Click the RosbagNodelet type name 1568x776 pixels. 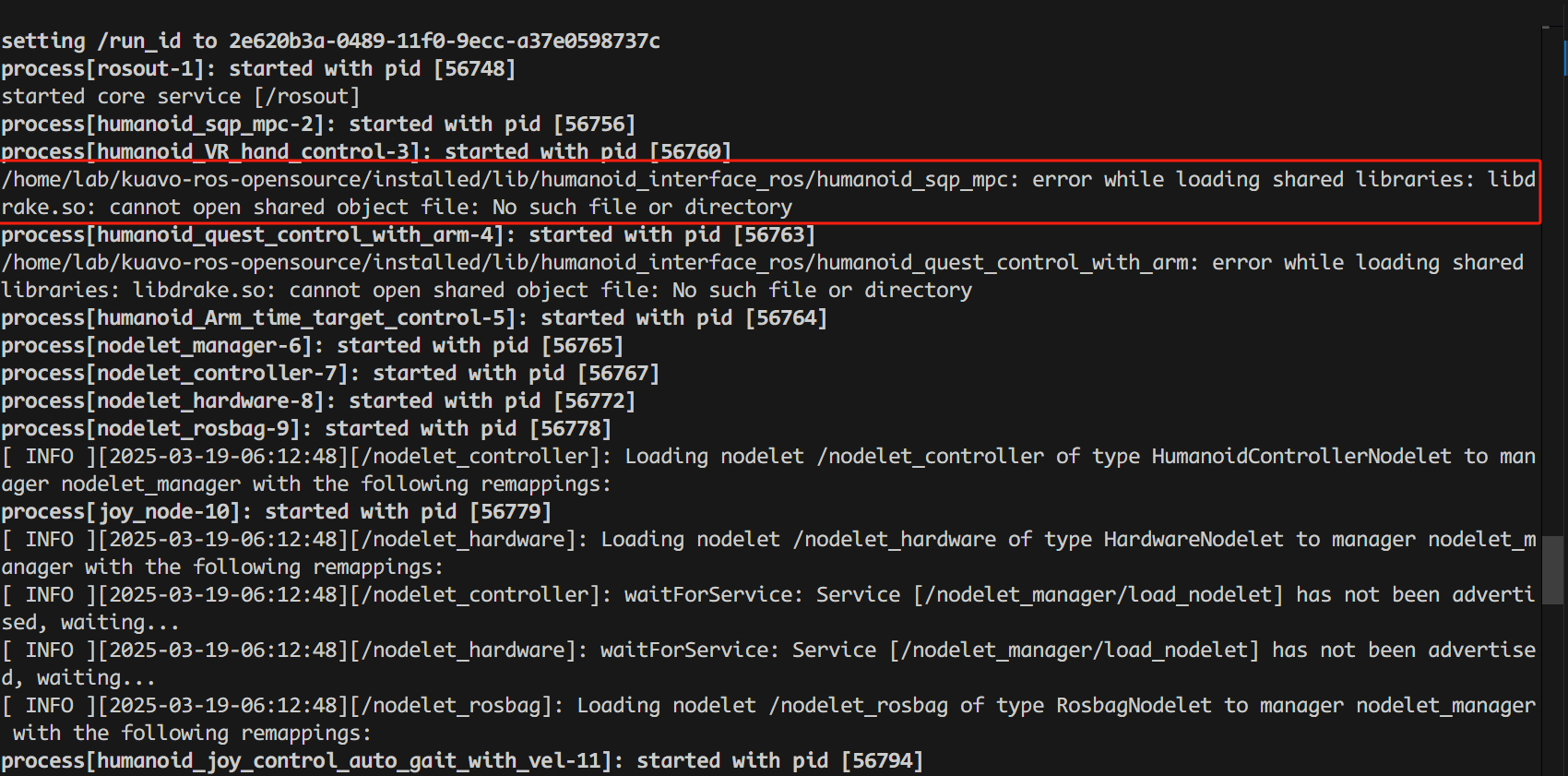pyautogui.click(x=1133, y=705)
